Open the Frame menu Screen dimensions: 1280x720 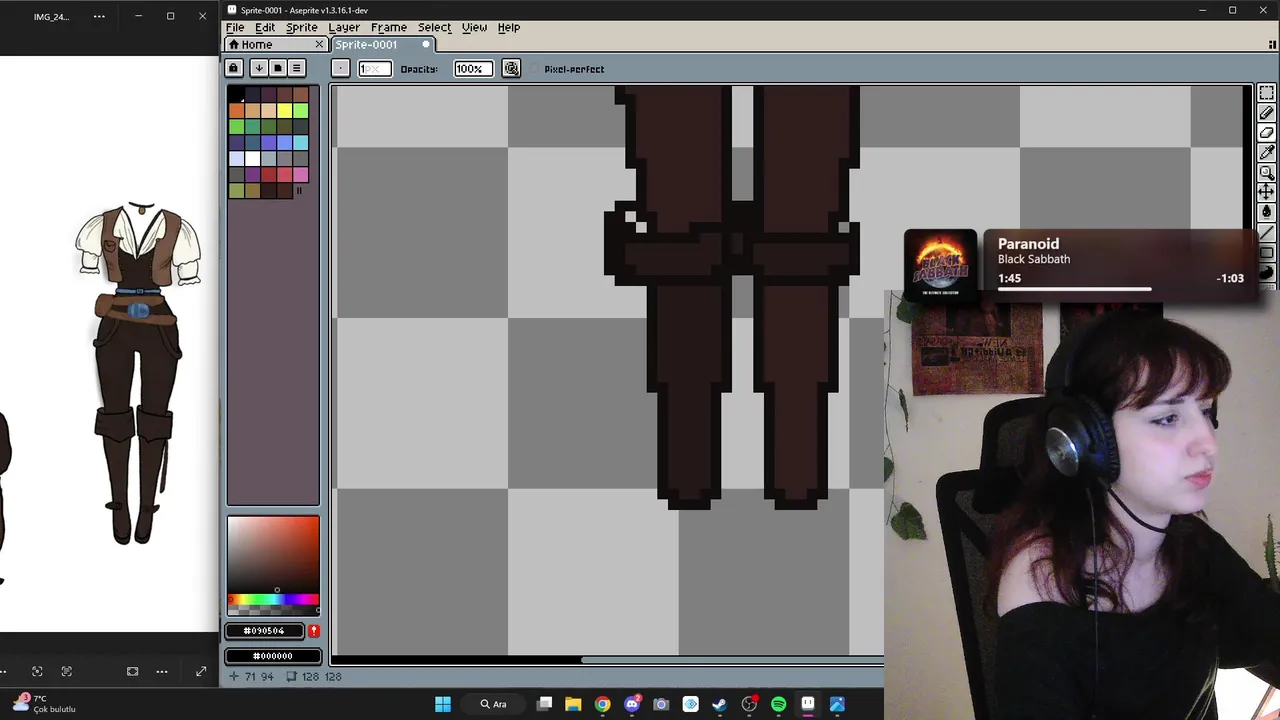coord(388,27)
